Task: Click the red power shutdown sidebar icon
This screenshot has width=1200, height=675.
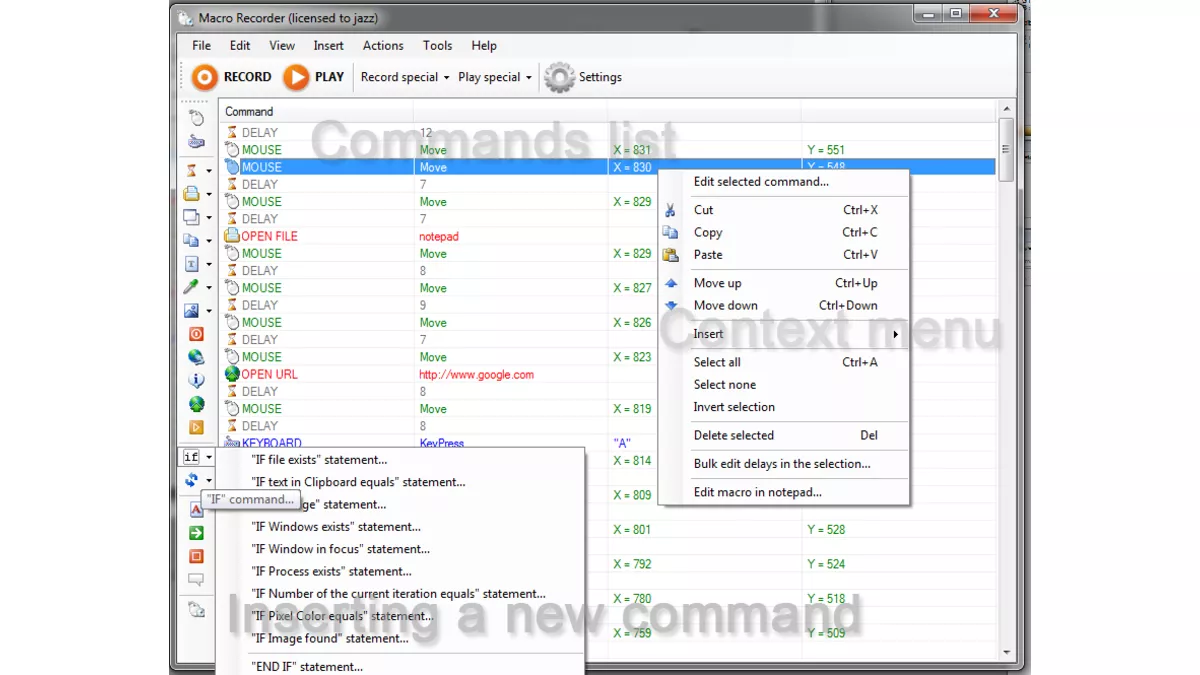Action: point(196,334)
